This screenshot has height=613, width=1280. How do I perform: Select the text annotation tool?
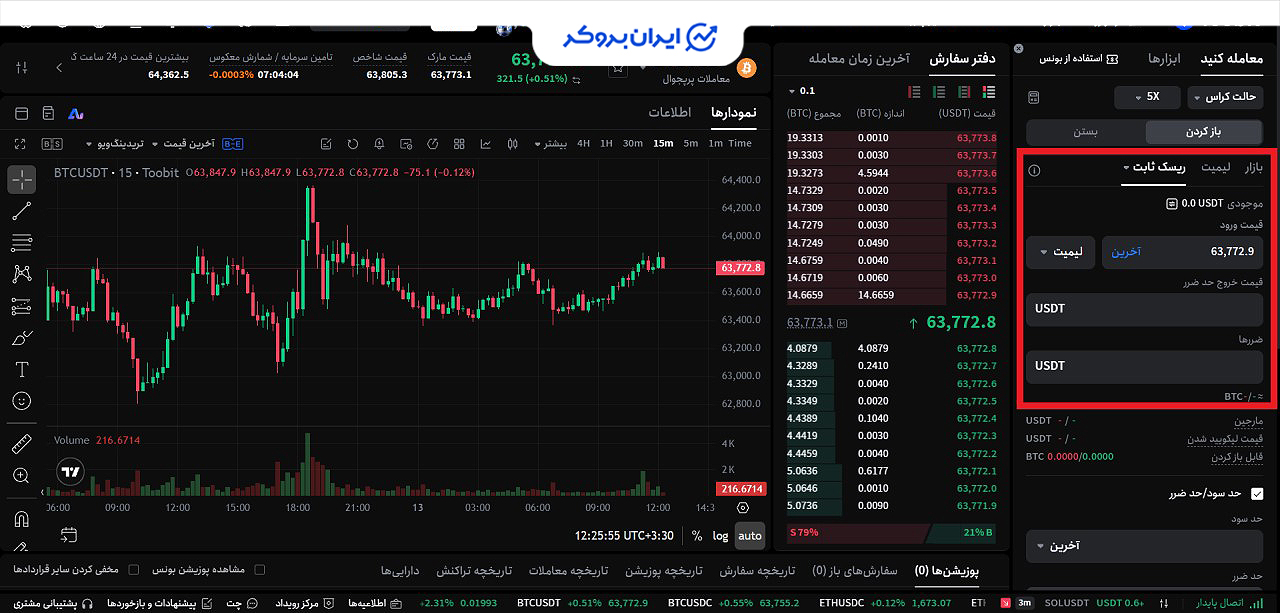click(22, 369)
